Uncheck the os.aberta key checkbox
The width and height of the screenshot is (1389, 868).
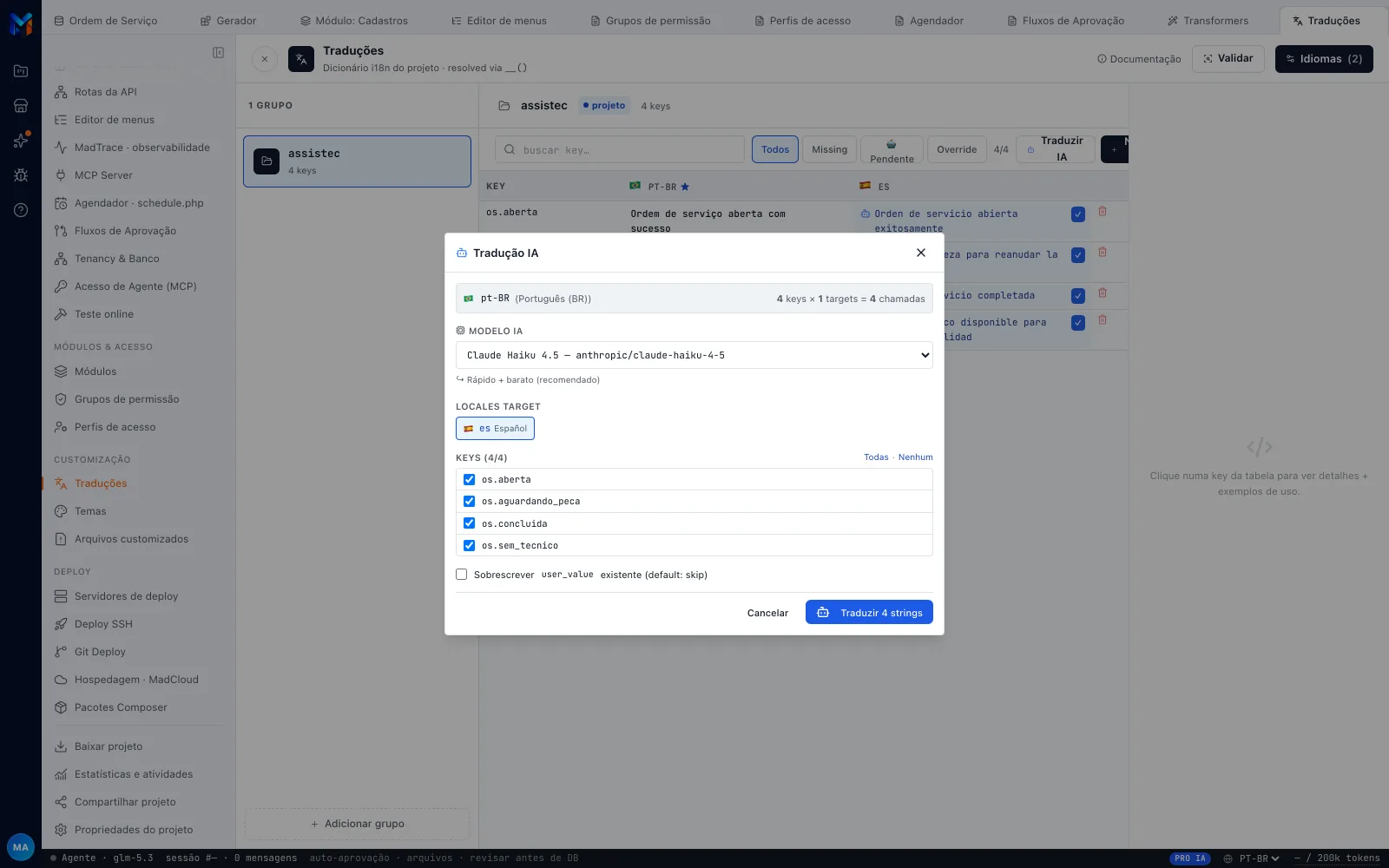tap(469, 479)
